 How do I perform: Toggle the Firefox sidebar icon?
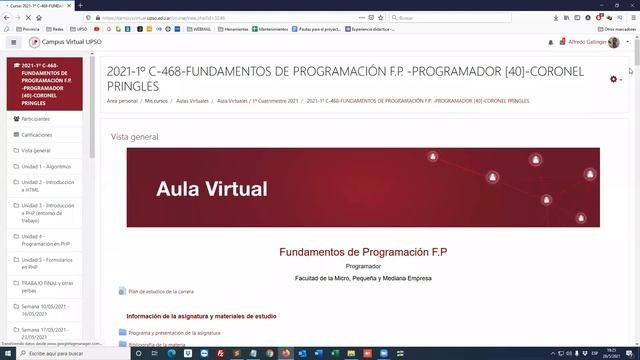577,18
